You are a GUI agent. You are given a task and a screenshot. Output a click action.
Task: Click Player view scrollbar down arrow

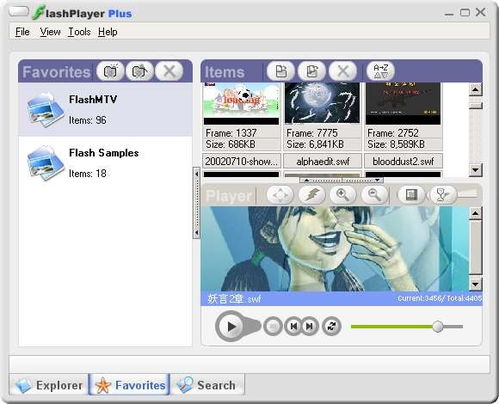pos(475,284)
